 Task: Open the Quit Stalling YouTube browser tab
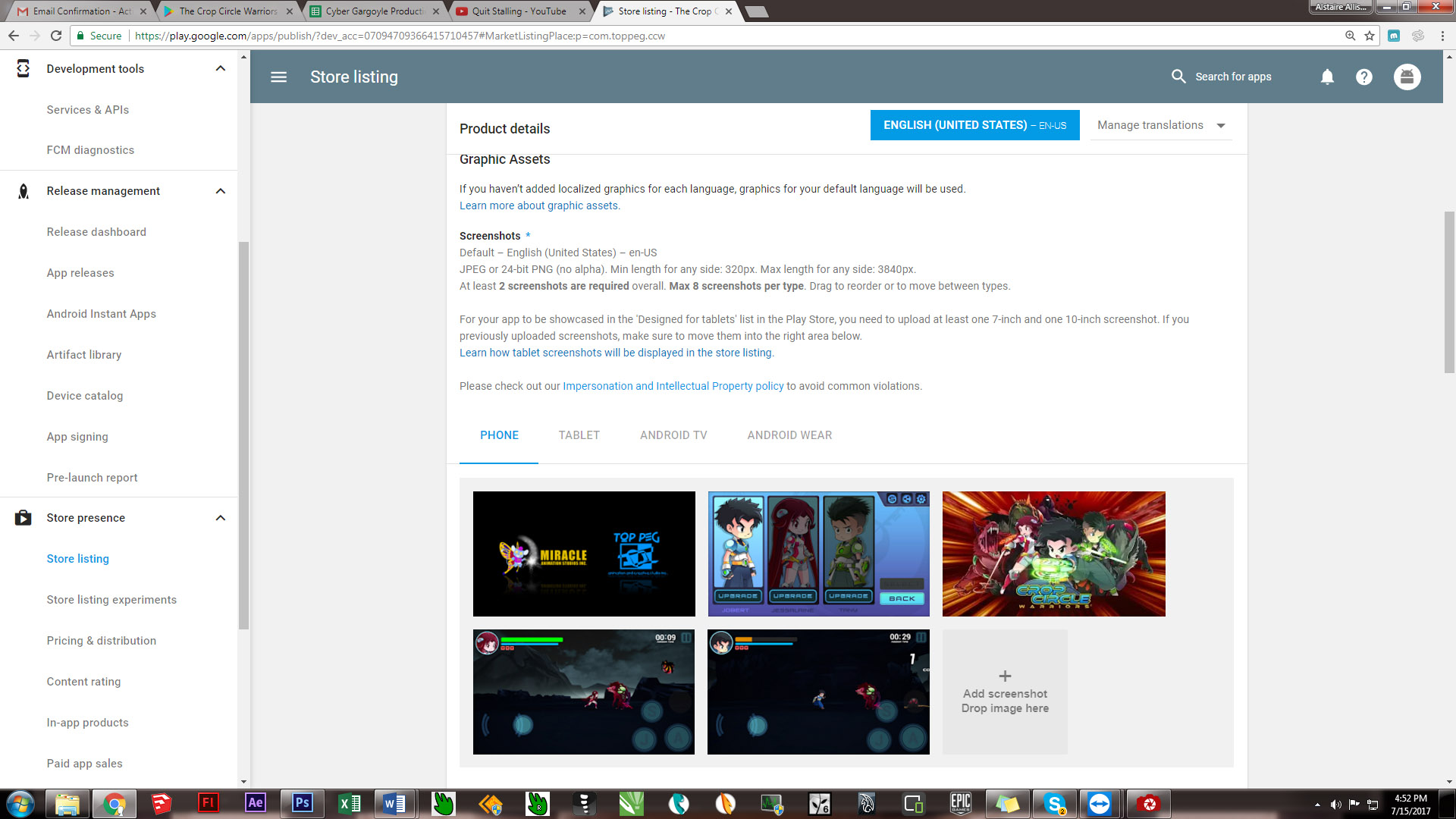coord(519,11)
